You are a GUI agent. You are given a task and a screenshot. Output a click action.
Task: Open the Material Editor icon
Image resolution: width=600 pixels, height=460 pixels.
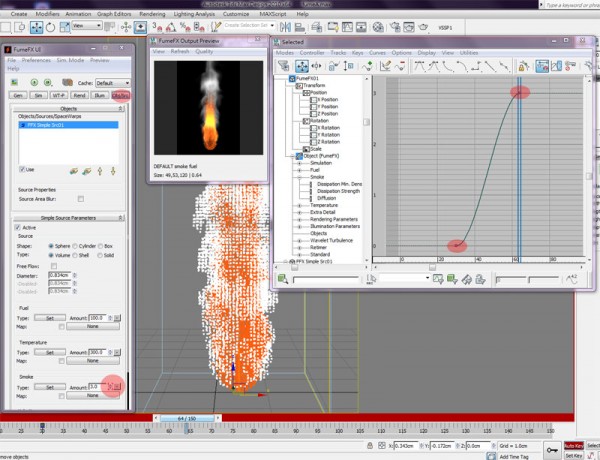pyautogui.click(x=378, y=27)
